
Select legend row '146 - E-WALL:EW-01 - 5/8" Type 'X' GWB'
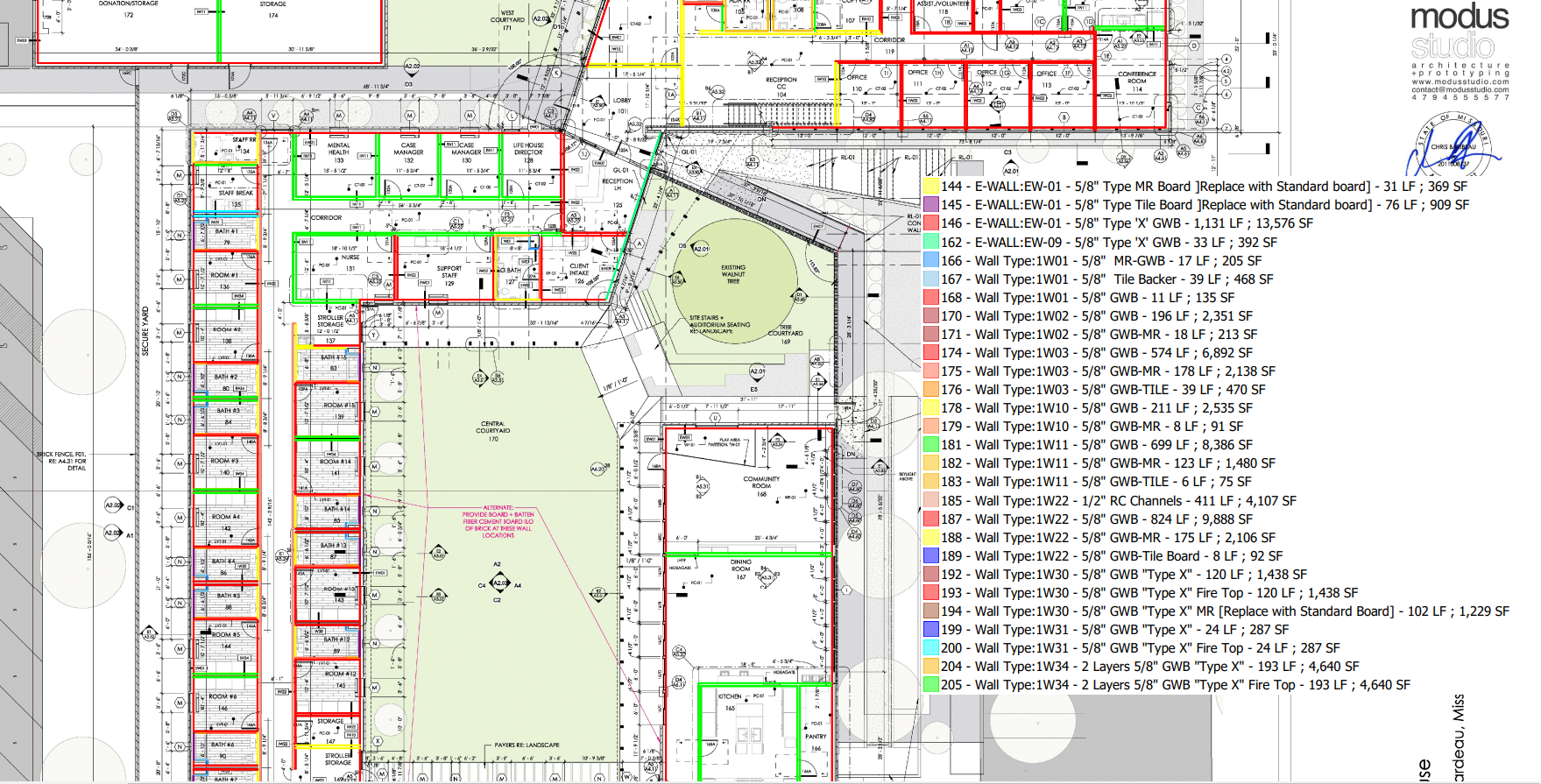tap(1118, 223)
